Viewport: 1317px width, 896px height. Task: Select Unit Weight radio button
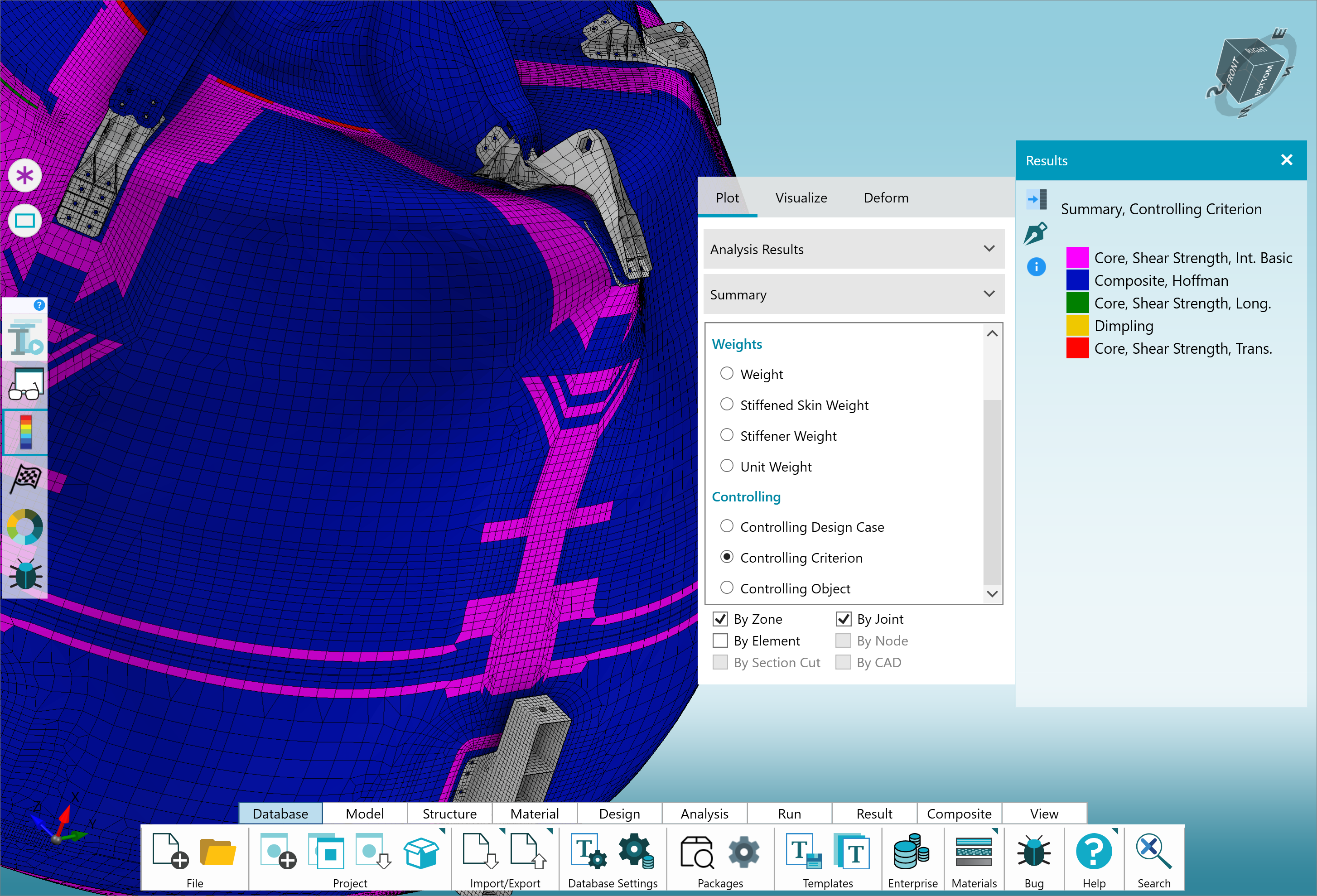(727, 465)
